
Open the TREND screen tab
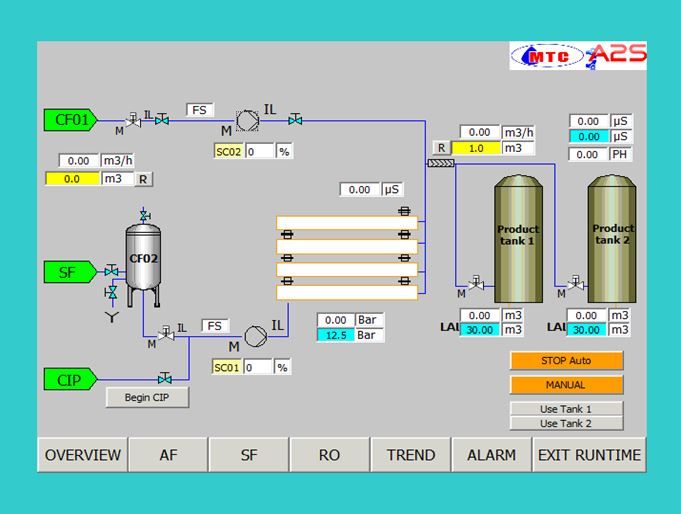tap(411, 455)
